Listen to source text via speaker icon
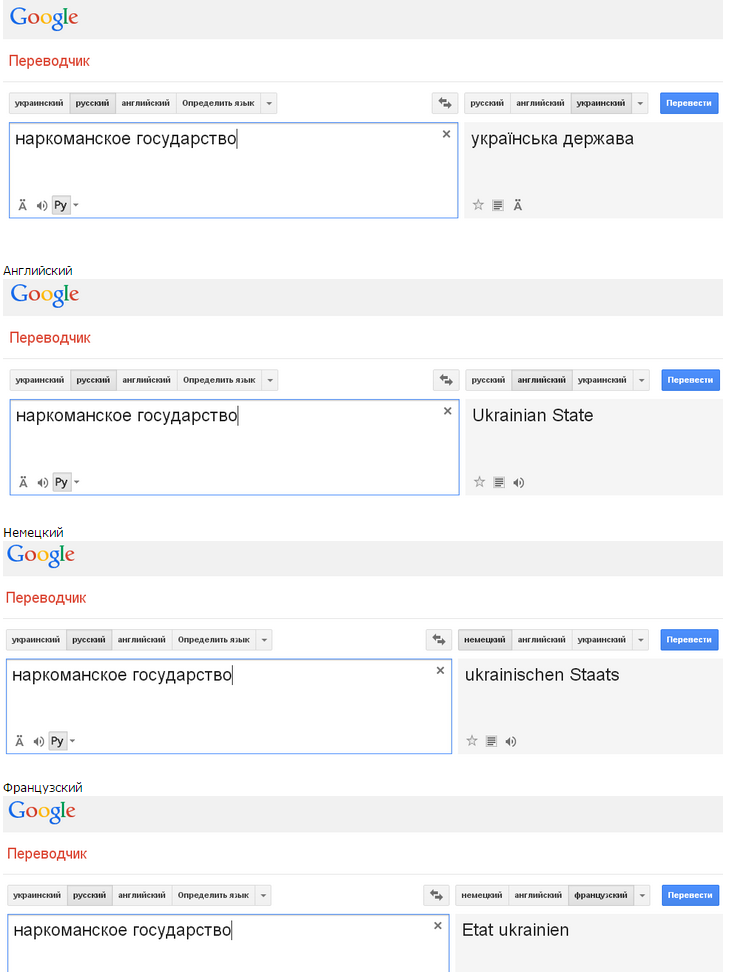729x972 pixels. [41, 204]
